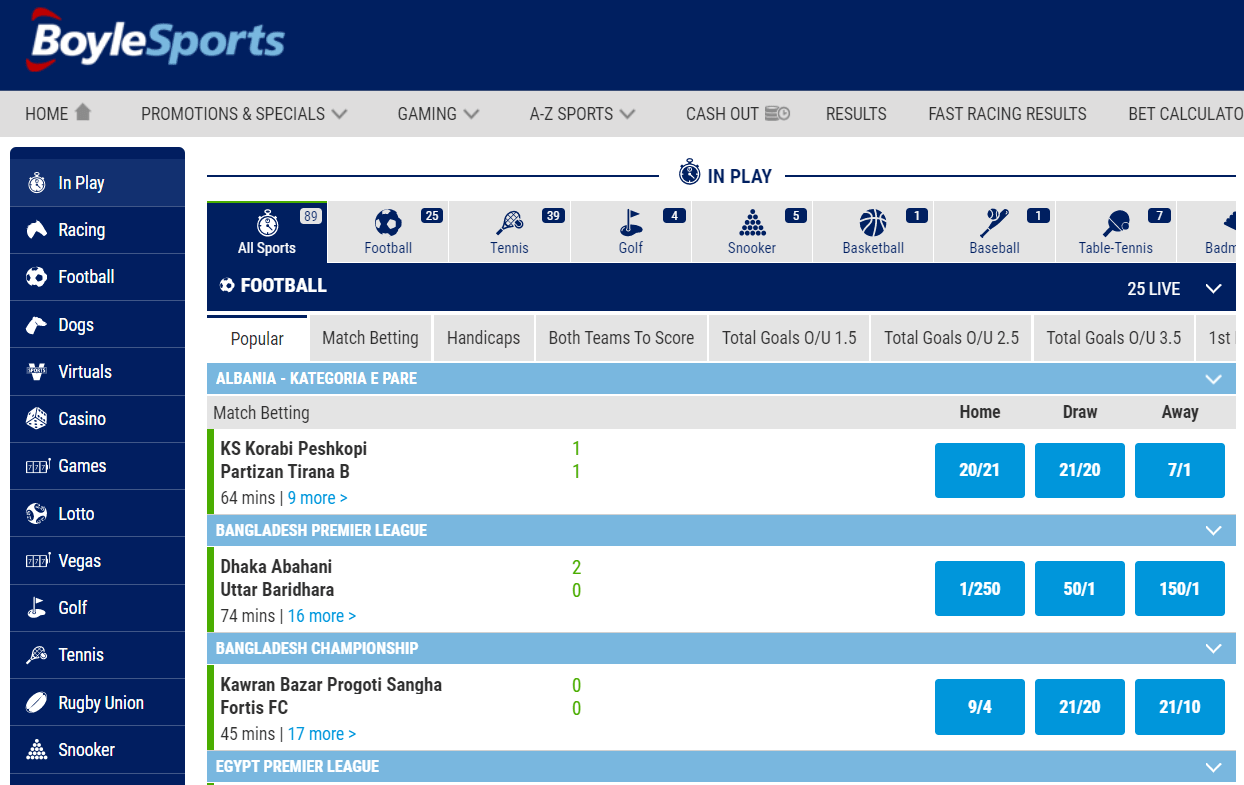Open the '17 more' markets link

coord(321,734)
